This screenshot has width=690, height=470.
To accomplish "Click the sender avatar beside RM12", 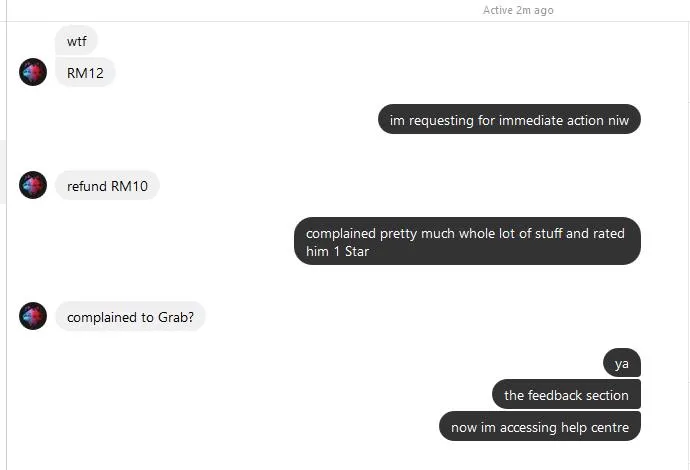I will pos(33,72).
